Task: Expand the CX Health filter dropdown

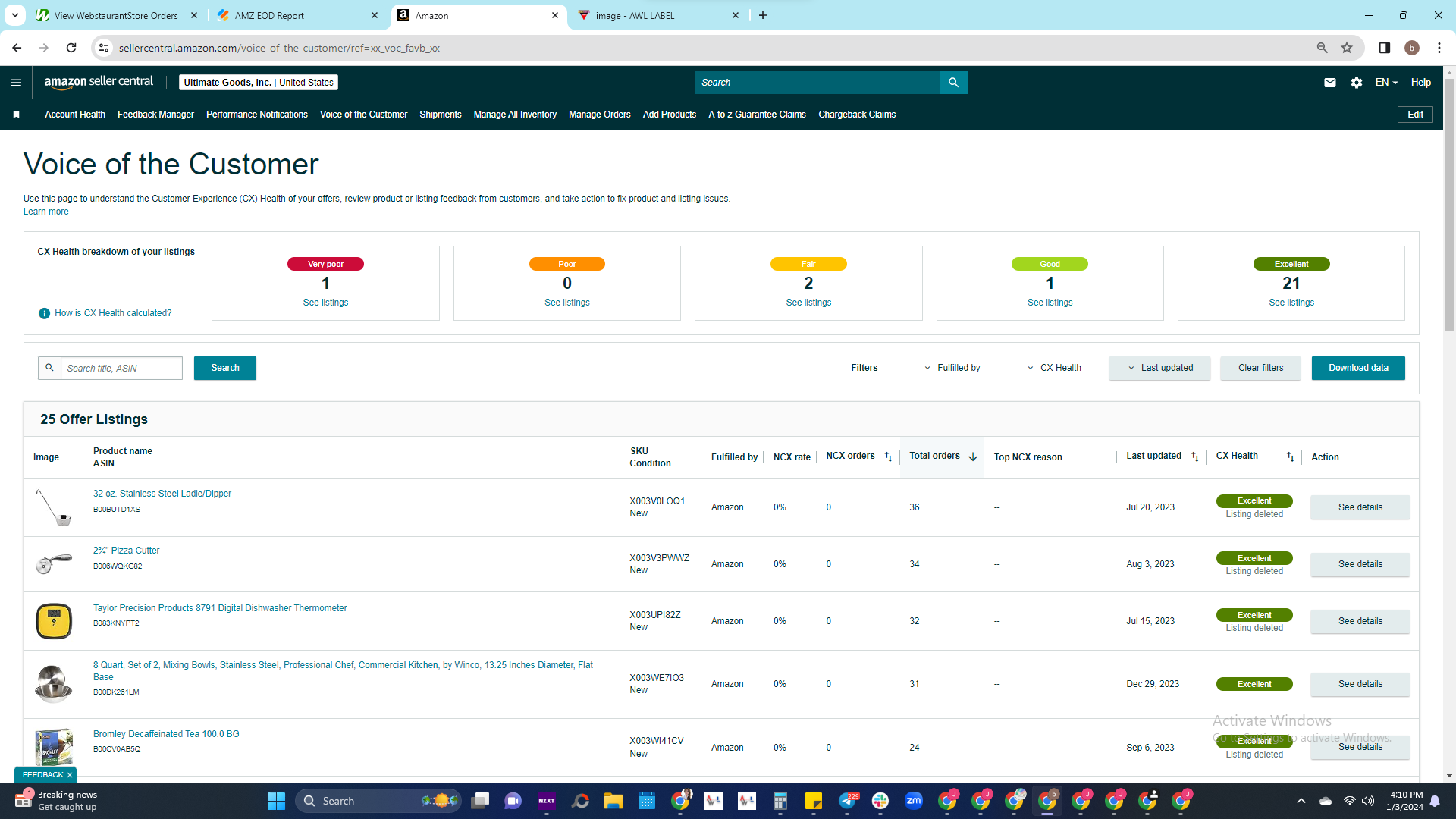Action: [x=1055, y=368]
